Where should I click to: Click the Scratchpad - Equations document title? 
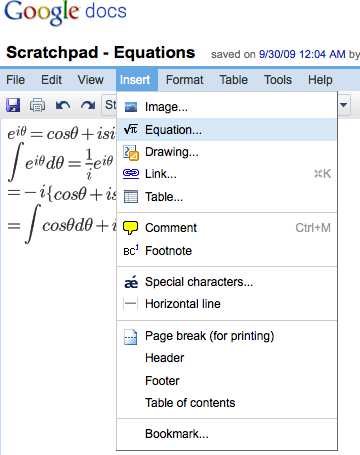pyautogui.click(x=101, y=53)
